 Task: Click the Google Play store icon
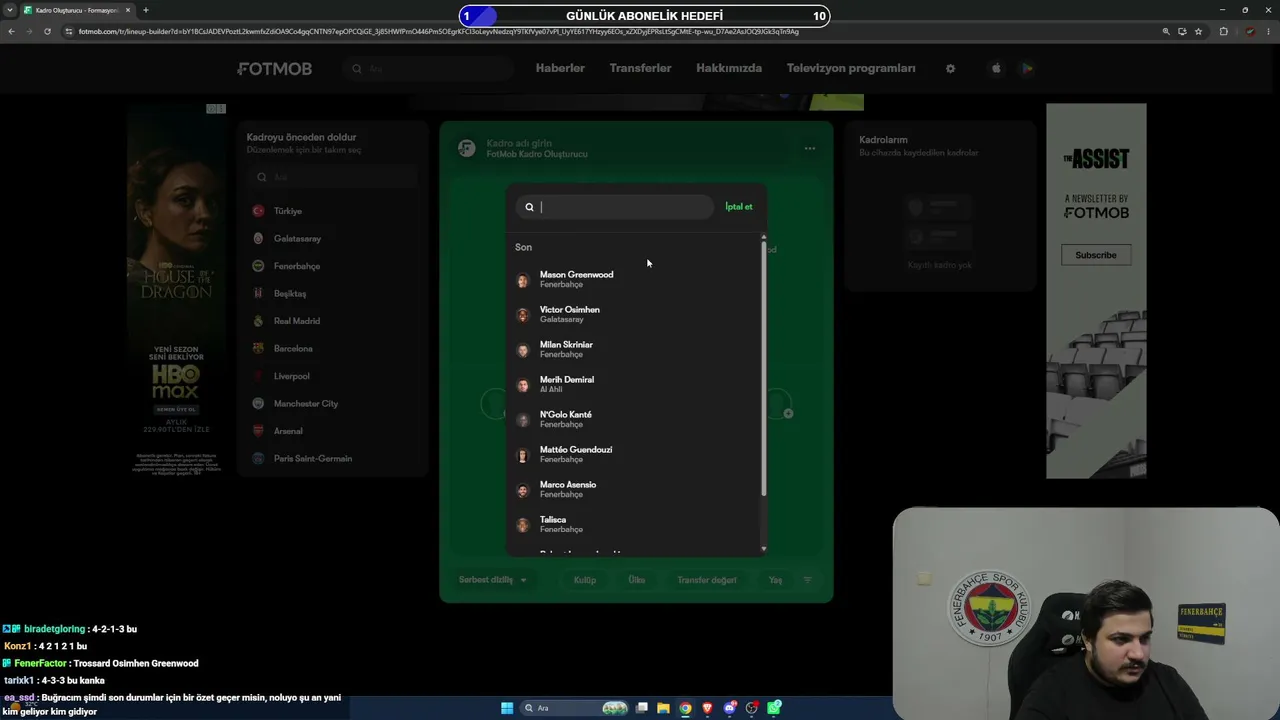1027,68
